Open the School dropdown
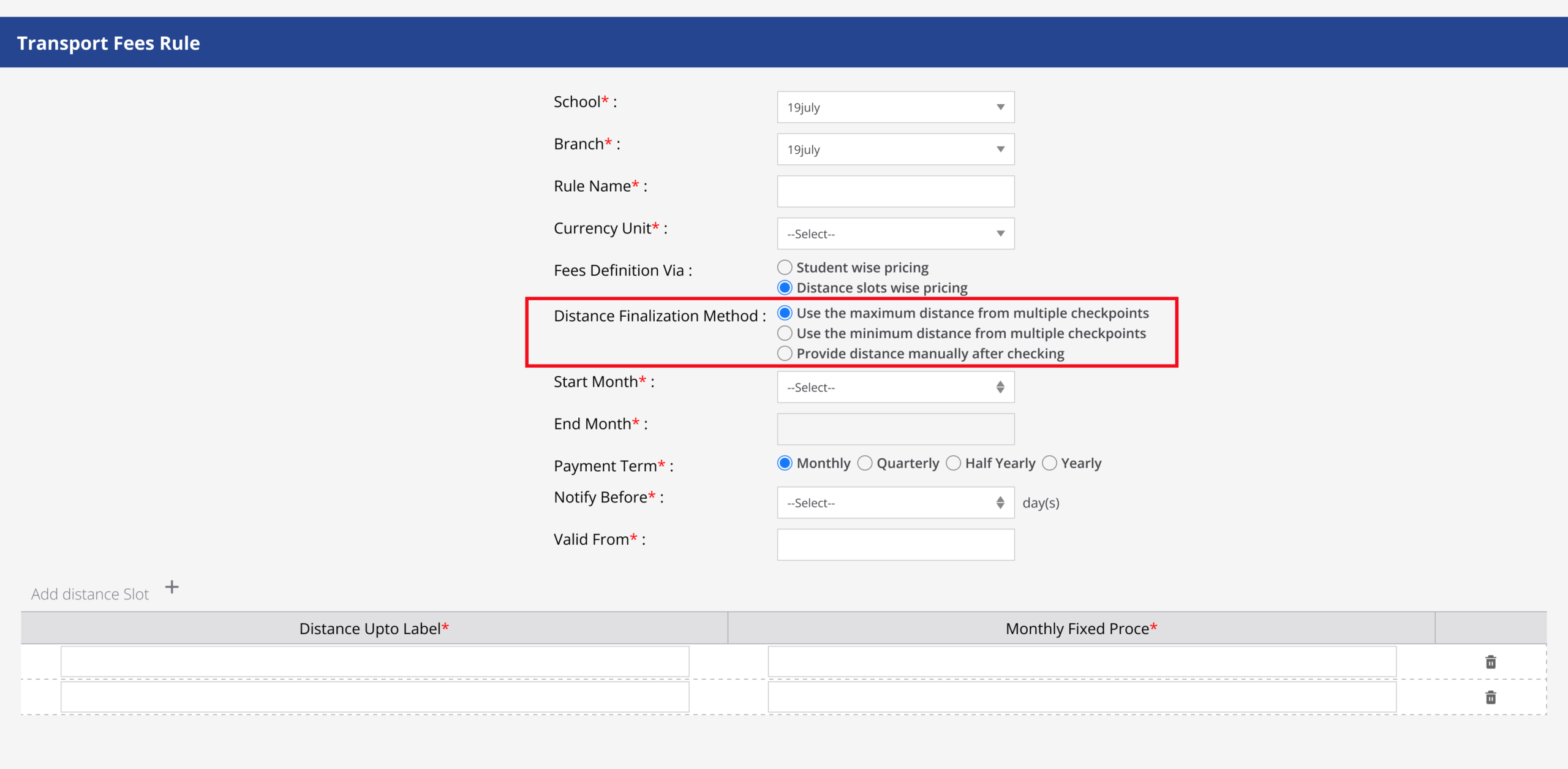Screen dimensions: 1568x769 (895, 107)
